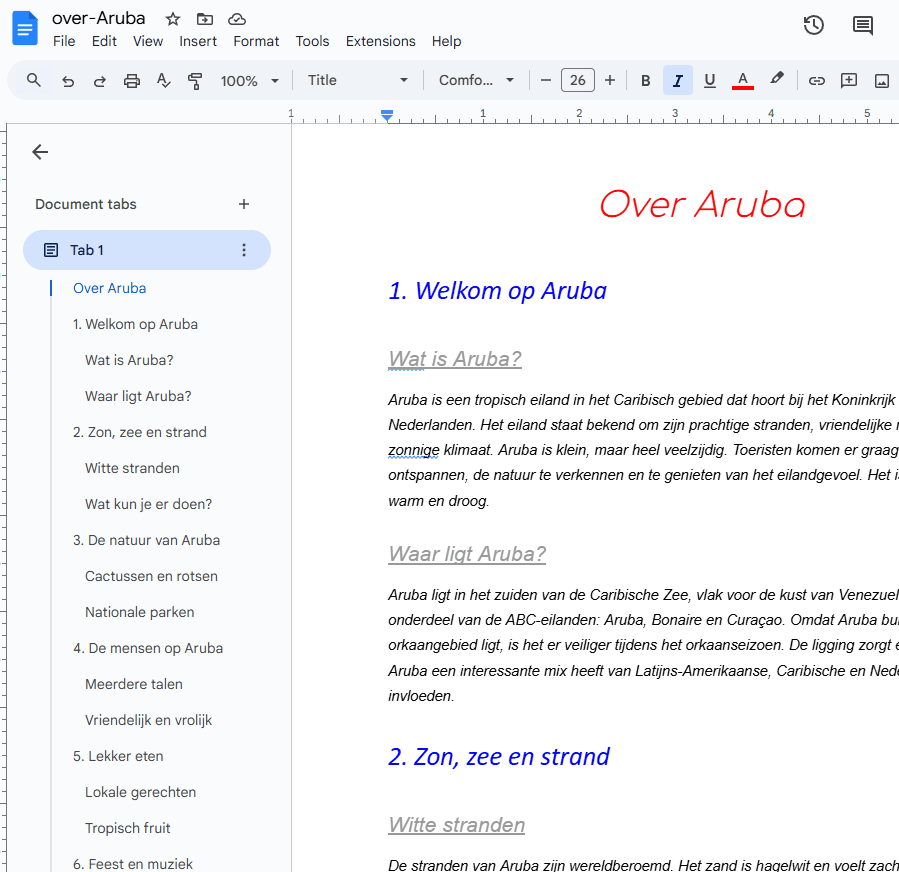The height and width of the screenshot is (872, 899).
Task: Open the red text color picker
Action: pos(743,81)
